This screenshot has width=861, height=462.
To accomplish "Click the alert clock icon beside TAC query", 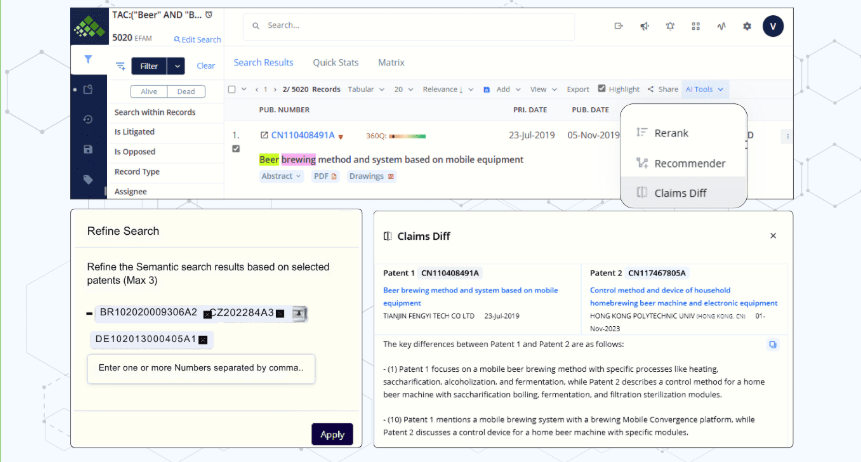I will pyautogui.click(x=209, y=15).
